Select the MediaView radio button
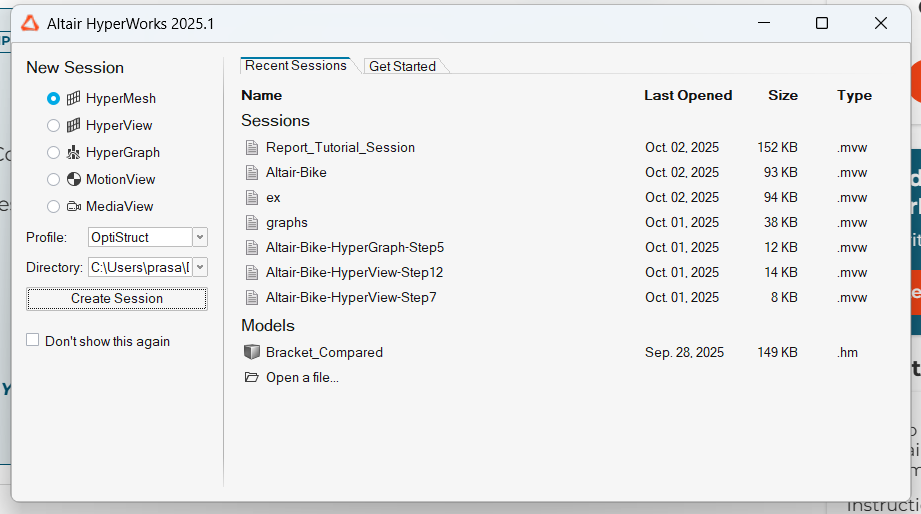The image size is (921, 514). [x=54, y=207]
